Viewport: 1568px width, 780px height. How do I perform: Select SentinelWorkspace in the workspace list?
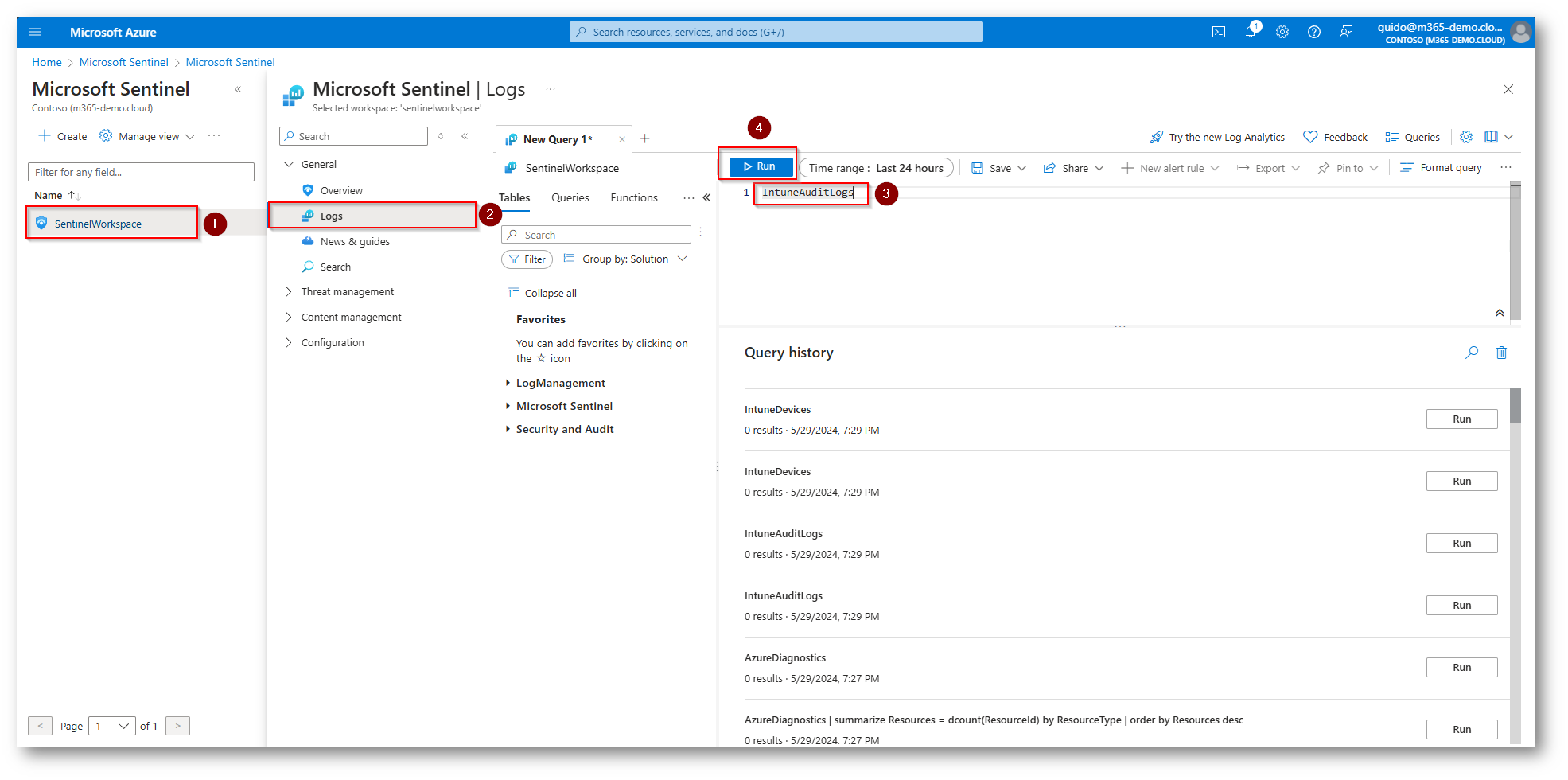coord(98,224)
